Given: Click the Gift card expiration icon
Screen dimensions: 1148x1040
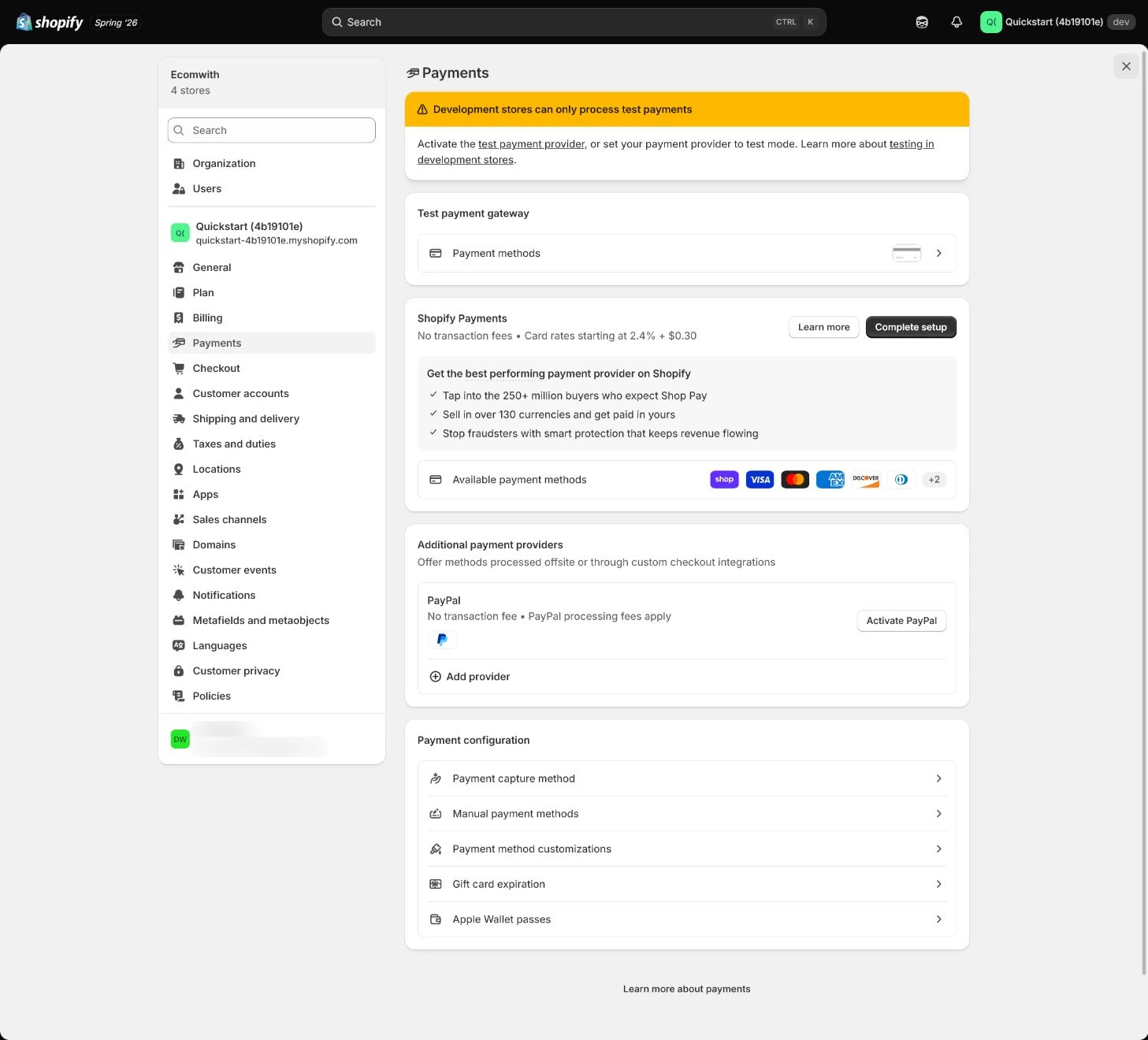Looking at the screenshot, I should (435, 884).
